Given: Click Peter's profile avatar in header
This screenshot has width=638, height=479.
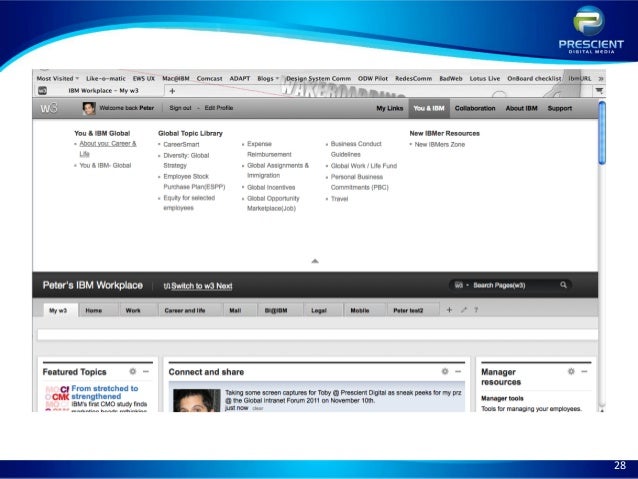Looking at the screenshot, I should (89, 108).
